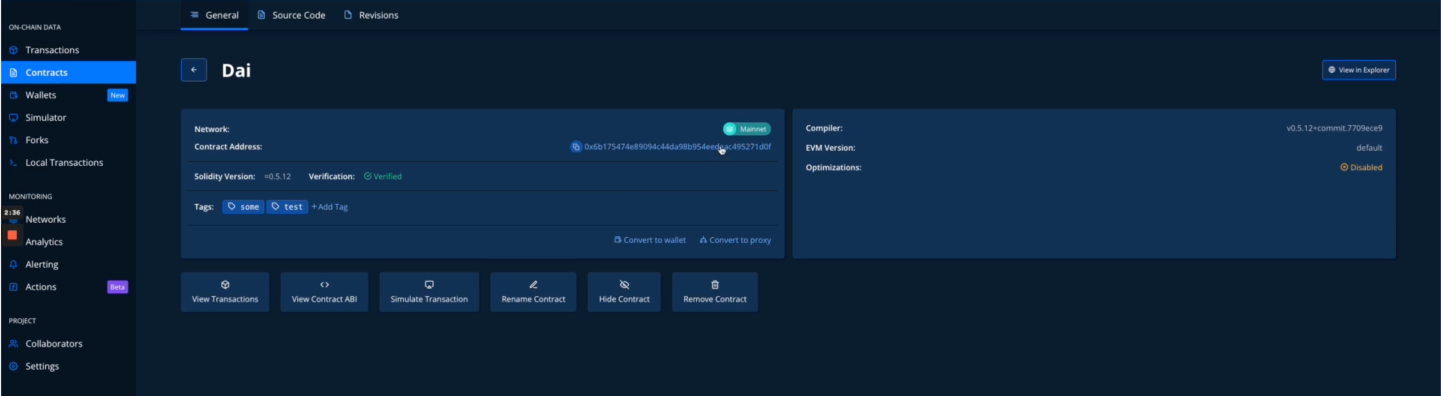Viewport: 1441px width, 396px height.
Task: Copy contract address via copy icon
Action: pyautogui.click(x=576, y=147)
